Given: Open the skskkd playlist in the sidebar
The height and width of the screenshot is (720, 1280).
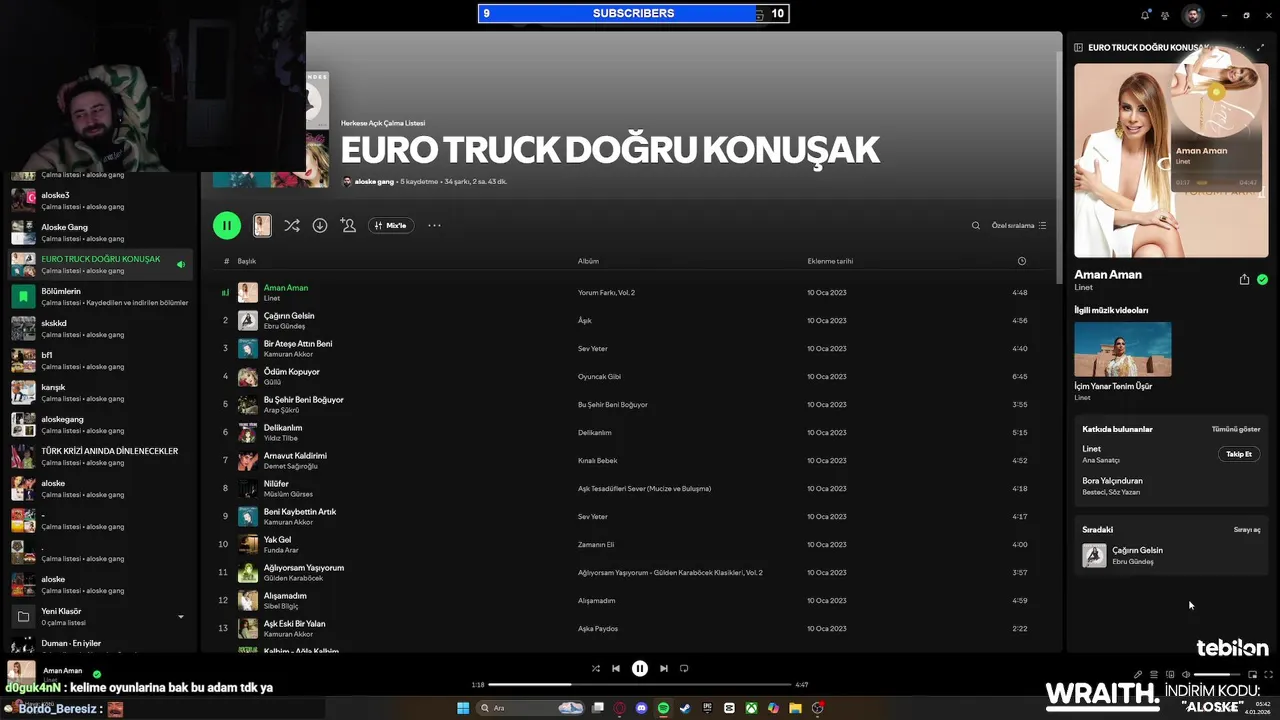Looking at the screenshot, I should click(98, 328).
